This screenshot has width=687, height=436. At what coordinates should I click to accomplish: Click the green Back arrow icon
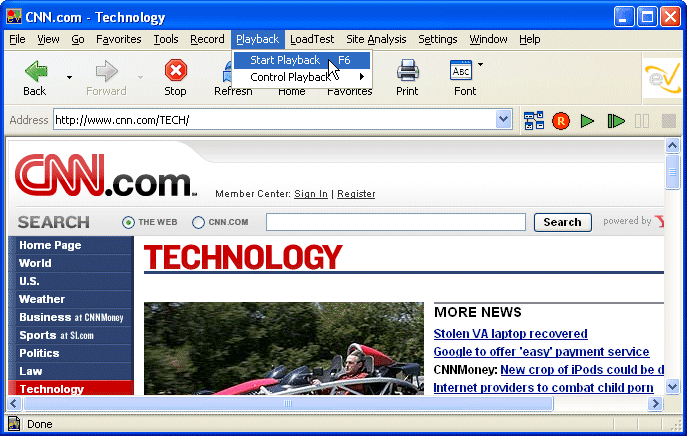[36, 71]
